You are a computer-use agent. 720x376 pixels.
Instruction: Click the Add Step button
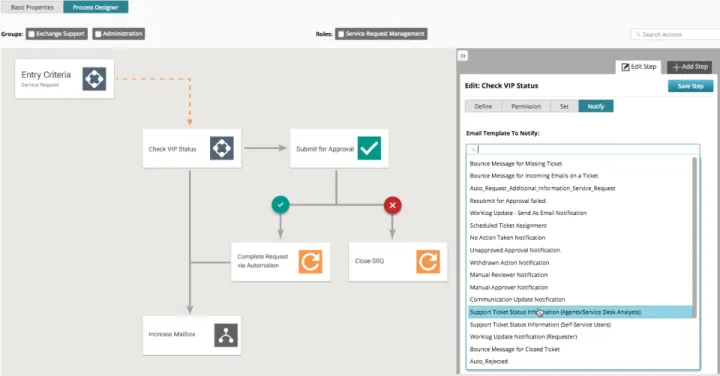(690, 67)
